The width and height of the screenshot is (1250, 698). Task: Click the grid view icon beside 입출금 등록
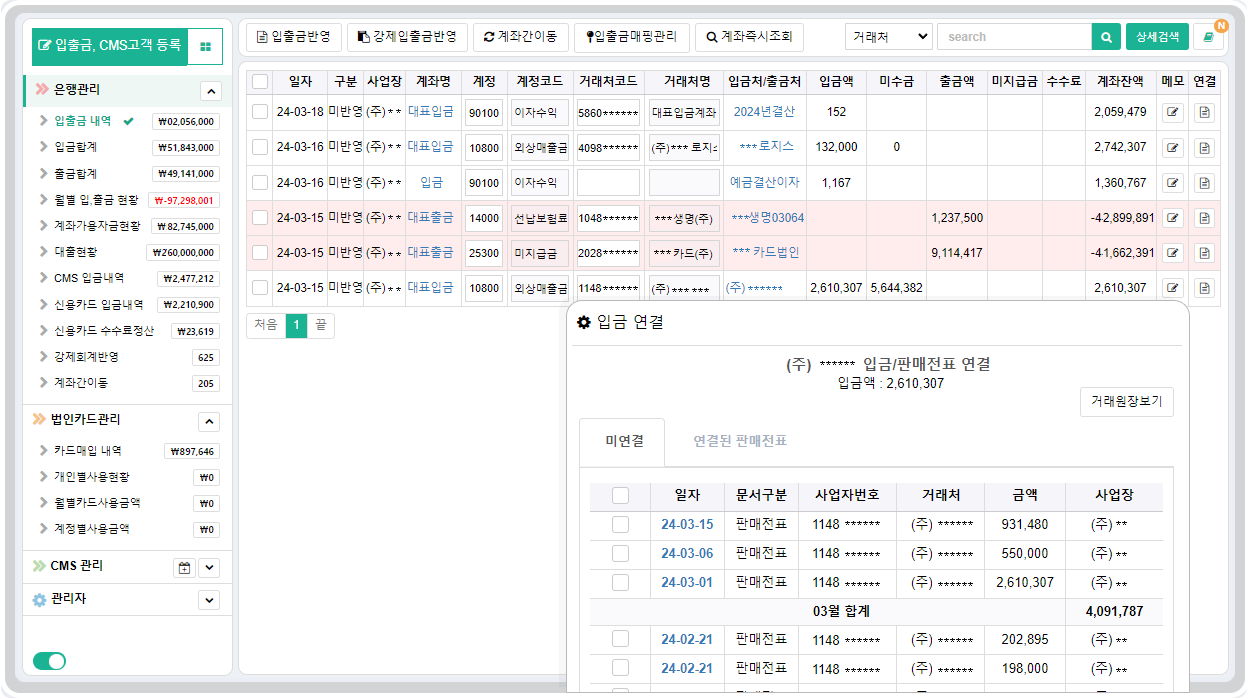point(205,47)
